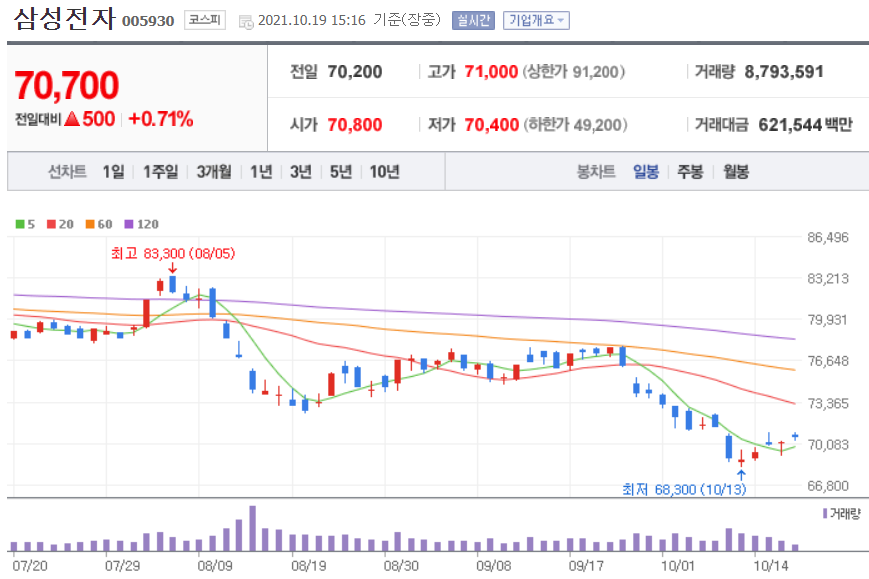
Task: Click the clock calendar icon beside the date
Action: (x=246, y=22)
